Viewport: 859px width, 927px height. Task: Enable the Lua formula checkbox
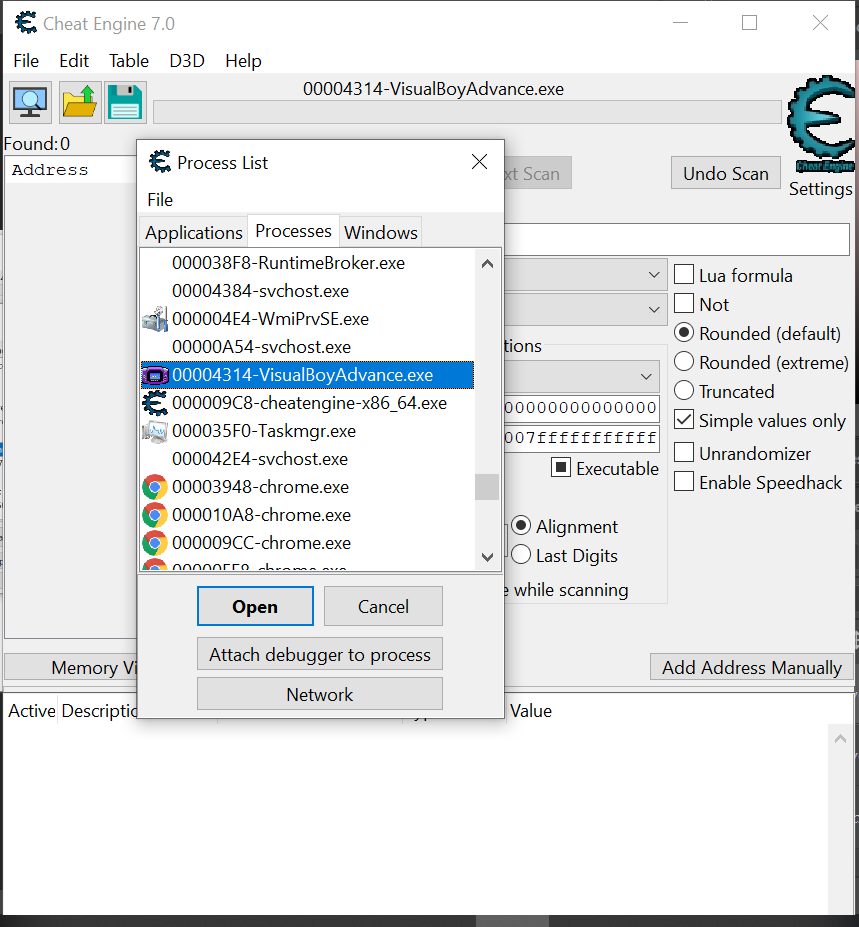tap(684, 275)
